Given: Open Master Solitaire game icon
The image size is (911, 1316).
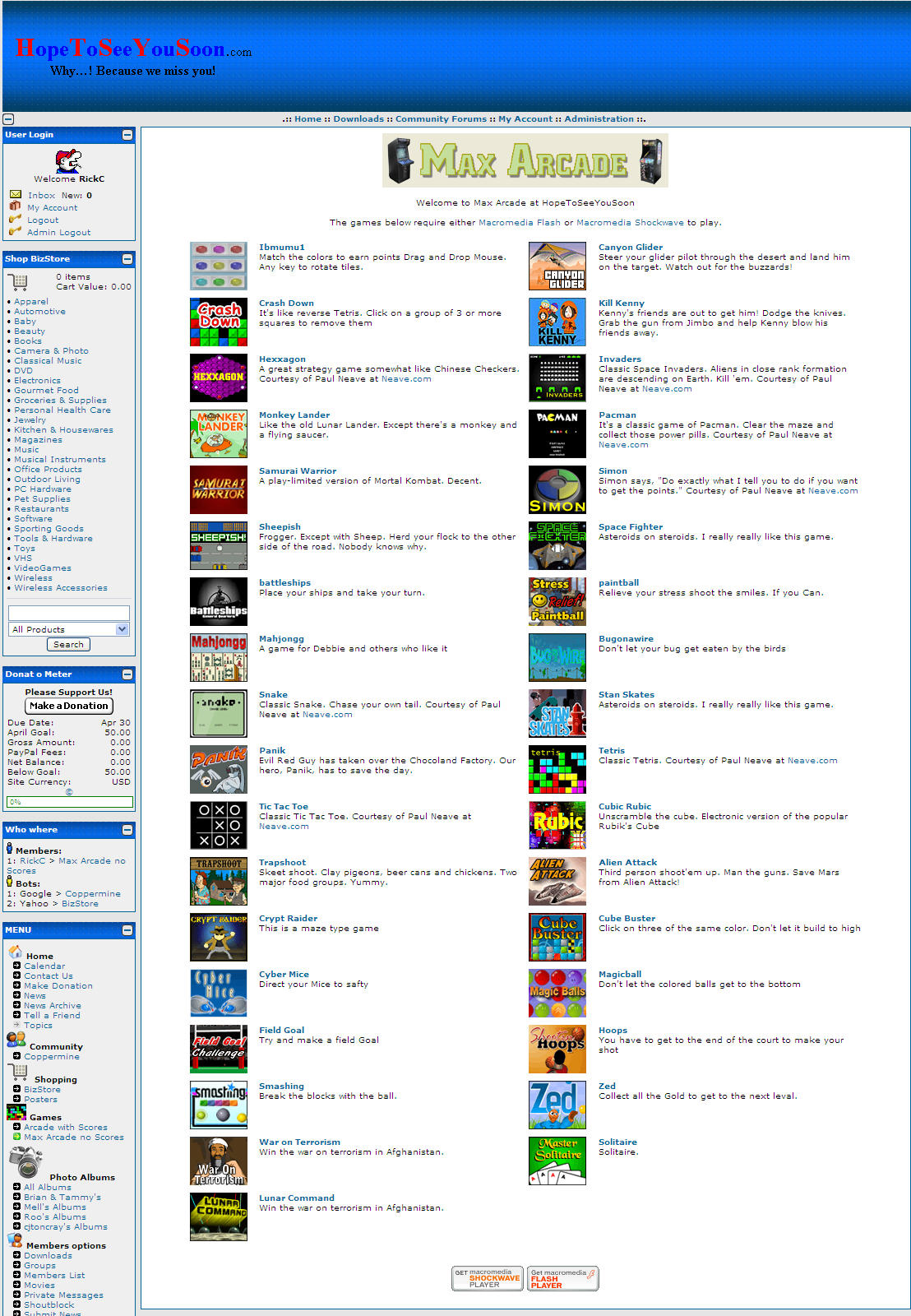Looking at the screenshot, I should tap(557, 1161).
